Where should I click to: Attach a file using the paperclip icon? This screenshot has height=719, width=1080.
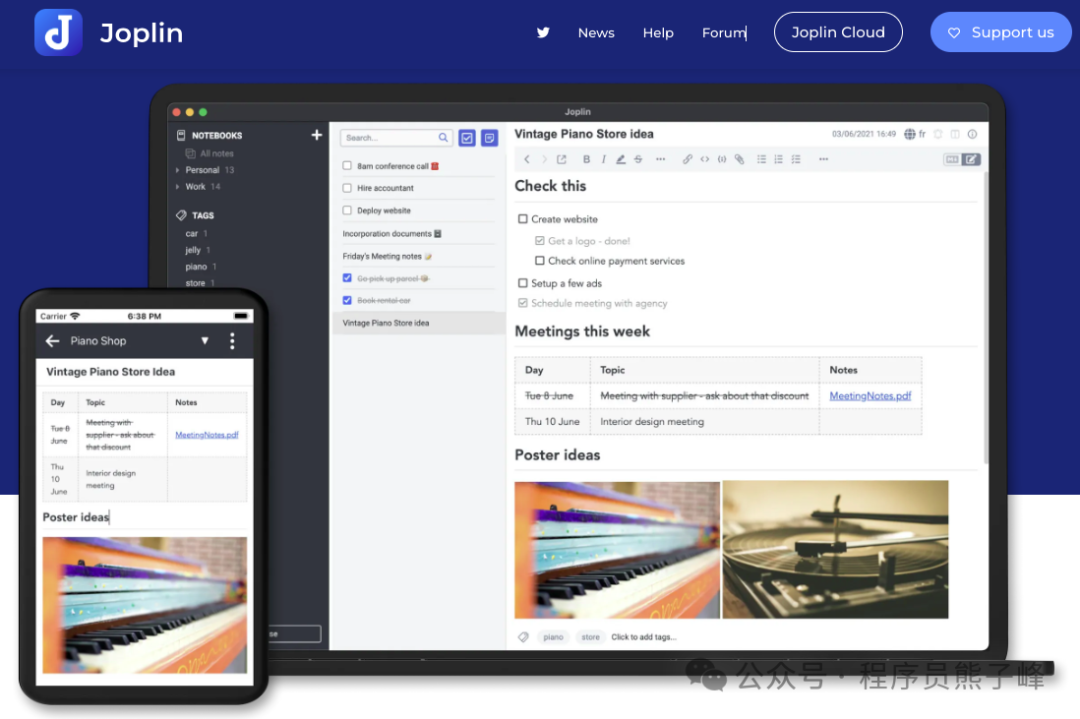click(739, 159)
